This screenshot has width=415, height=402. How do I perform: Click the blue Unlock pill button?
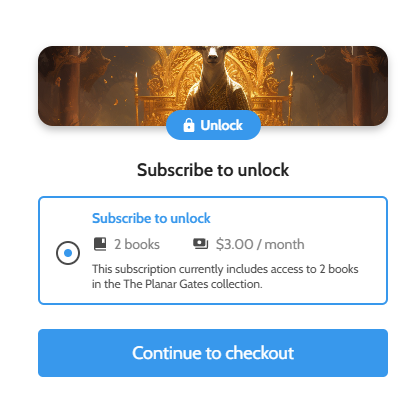click(213, 125)
